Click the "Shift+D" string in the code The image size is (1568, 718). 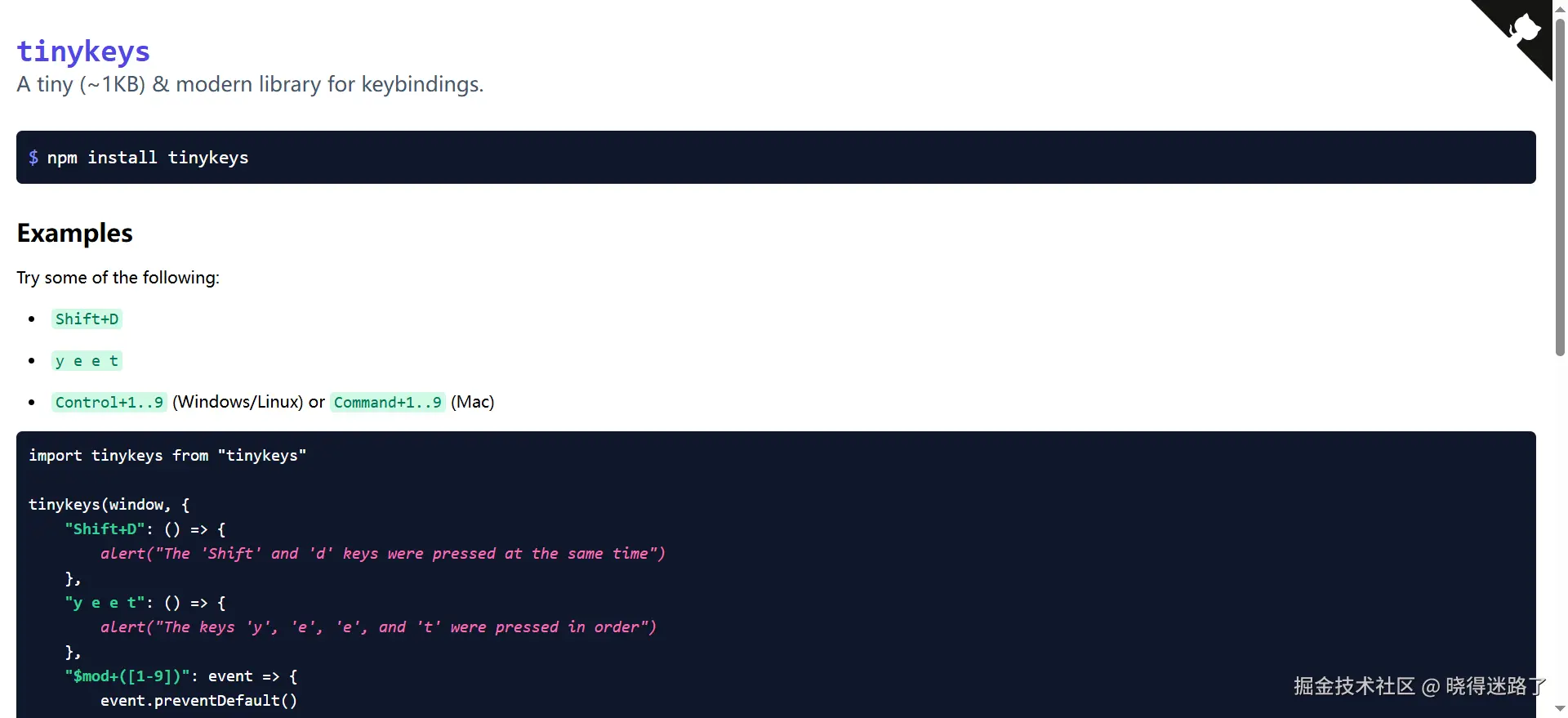[105, 528]
